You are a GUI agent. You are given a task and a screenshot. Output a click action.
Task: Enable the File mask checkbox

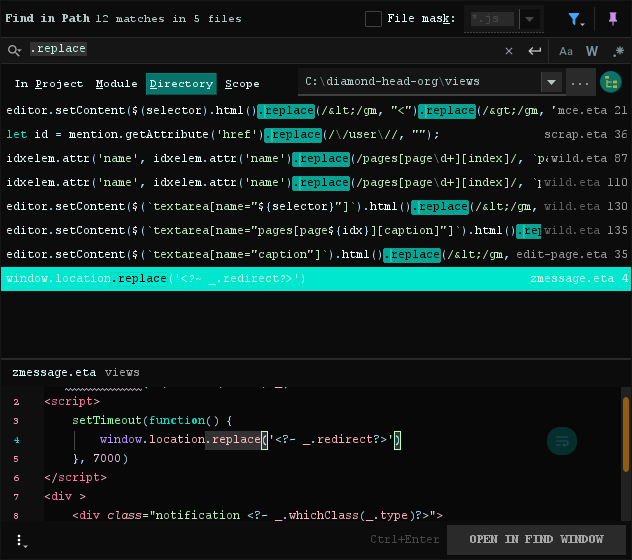pyautogui.click(x=373, y=19)
